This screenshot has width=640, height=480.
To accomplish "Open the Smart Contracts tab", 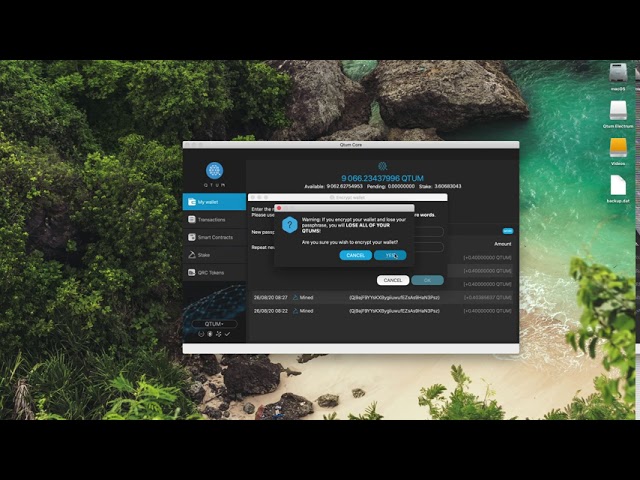I will (214, 237).
